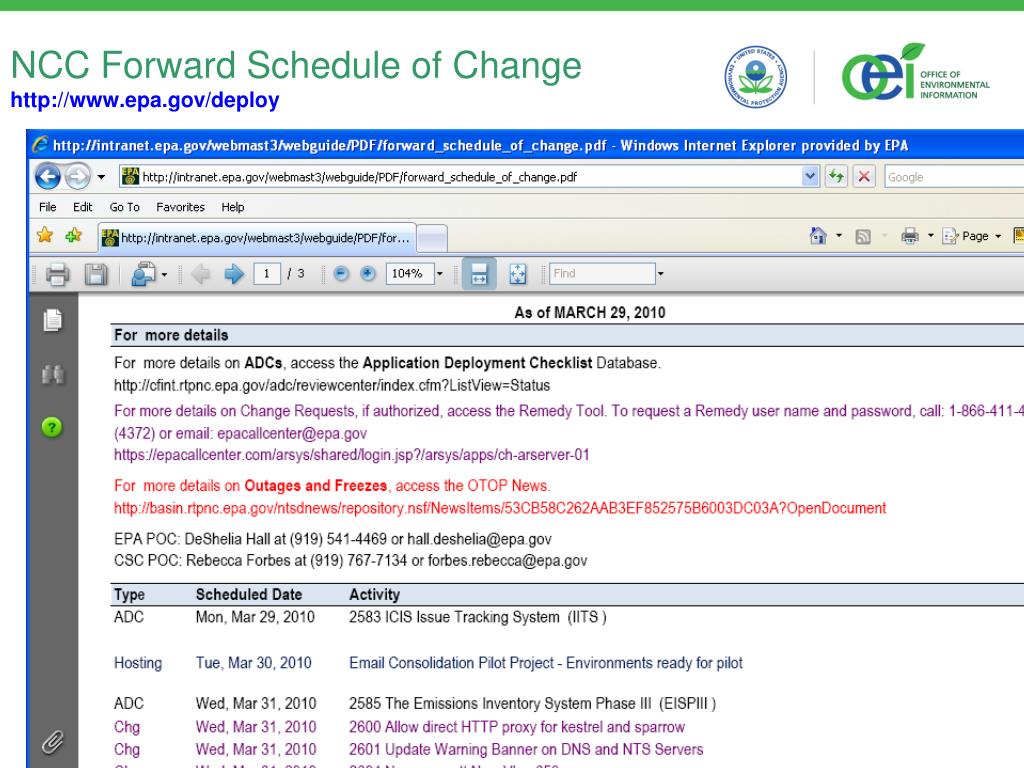
Task: Click the "Tue, Mar 30, 2010" date cell
Action: coord(253,663)
